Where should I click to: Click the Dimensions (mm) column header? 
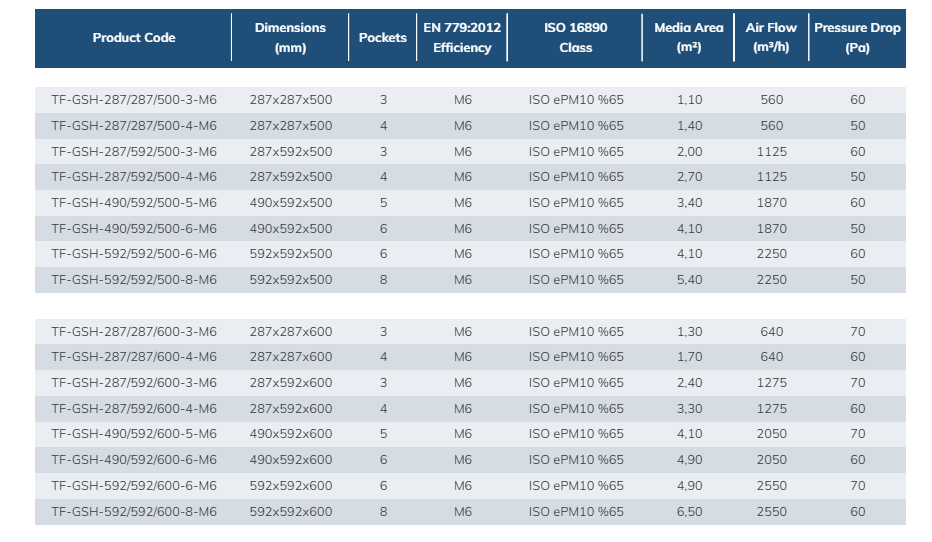[290, 38]
